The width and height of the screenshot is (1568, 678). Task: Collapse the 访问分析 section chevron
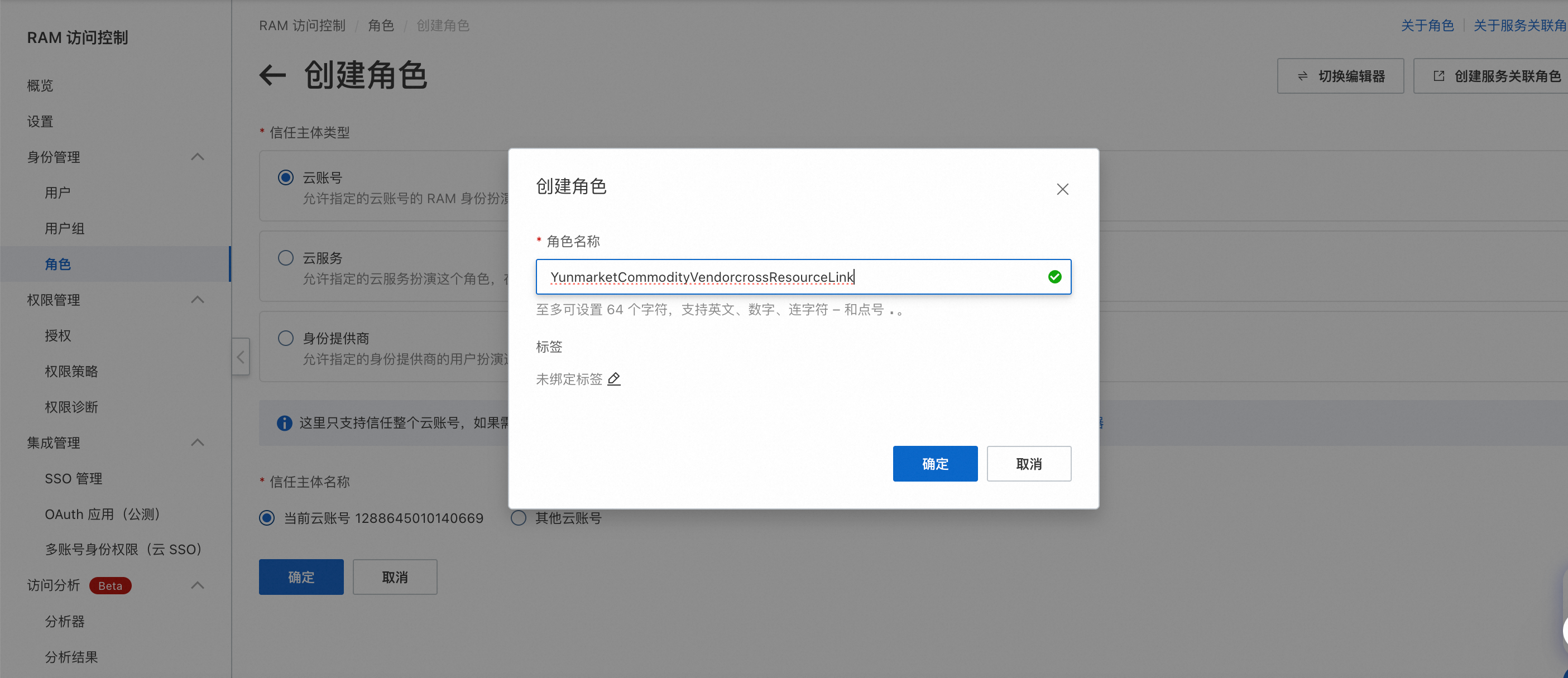point(197,585)
